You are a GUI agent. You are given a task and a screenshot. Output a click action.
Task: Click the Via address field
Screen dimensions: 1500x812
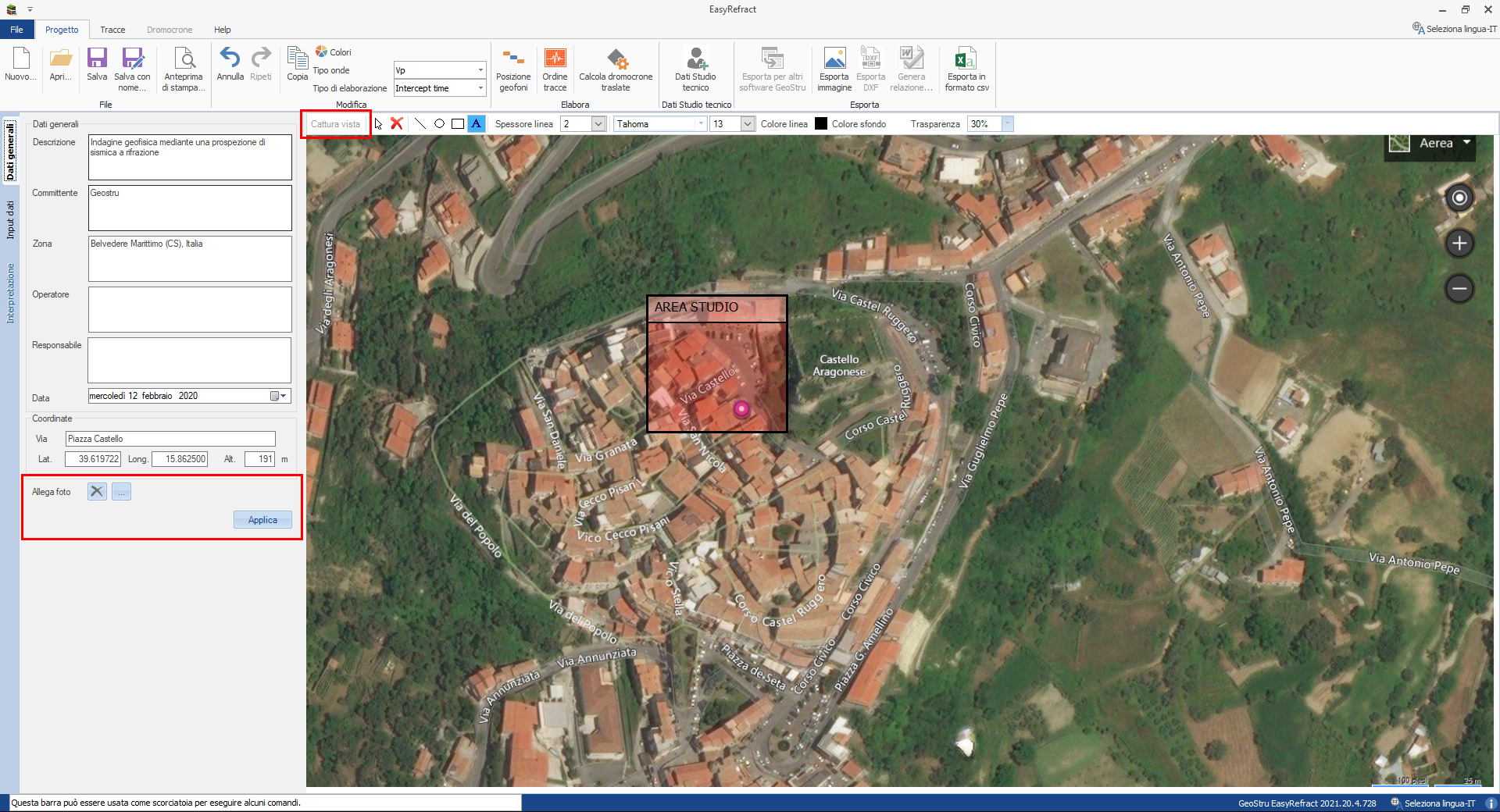[170, 439]
